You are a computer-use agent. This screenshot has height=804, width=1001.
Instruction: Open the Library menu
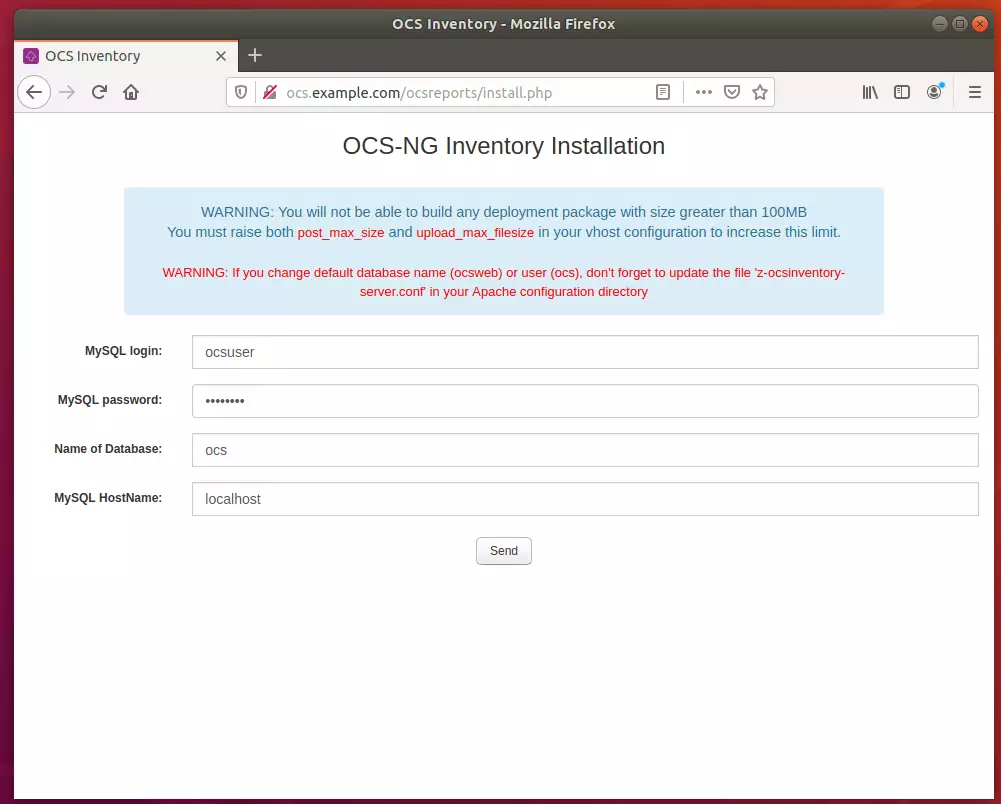click(x=870, y=93)
